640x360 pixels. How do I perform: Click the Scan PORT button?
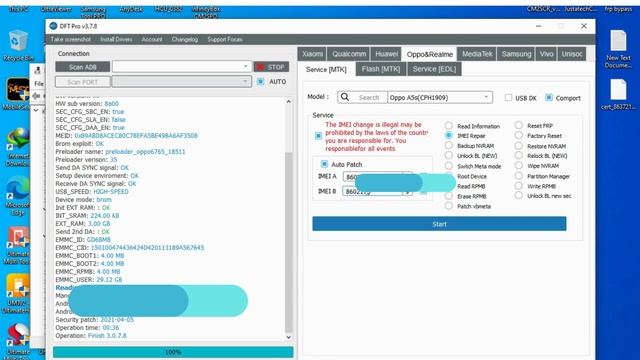tap(83, 82)
